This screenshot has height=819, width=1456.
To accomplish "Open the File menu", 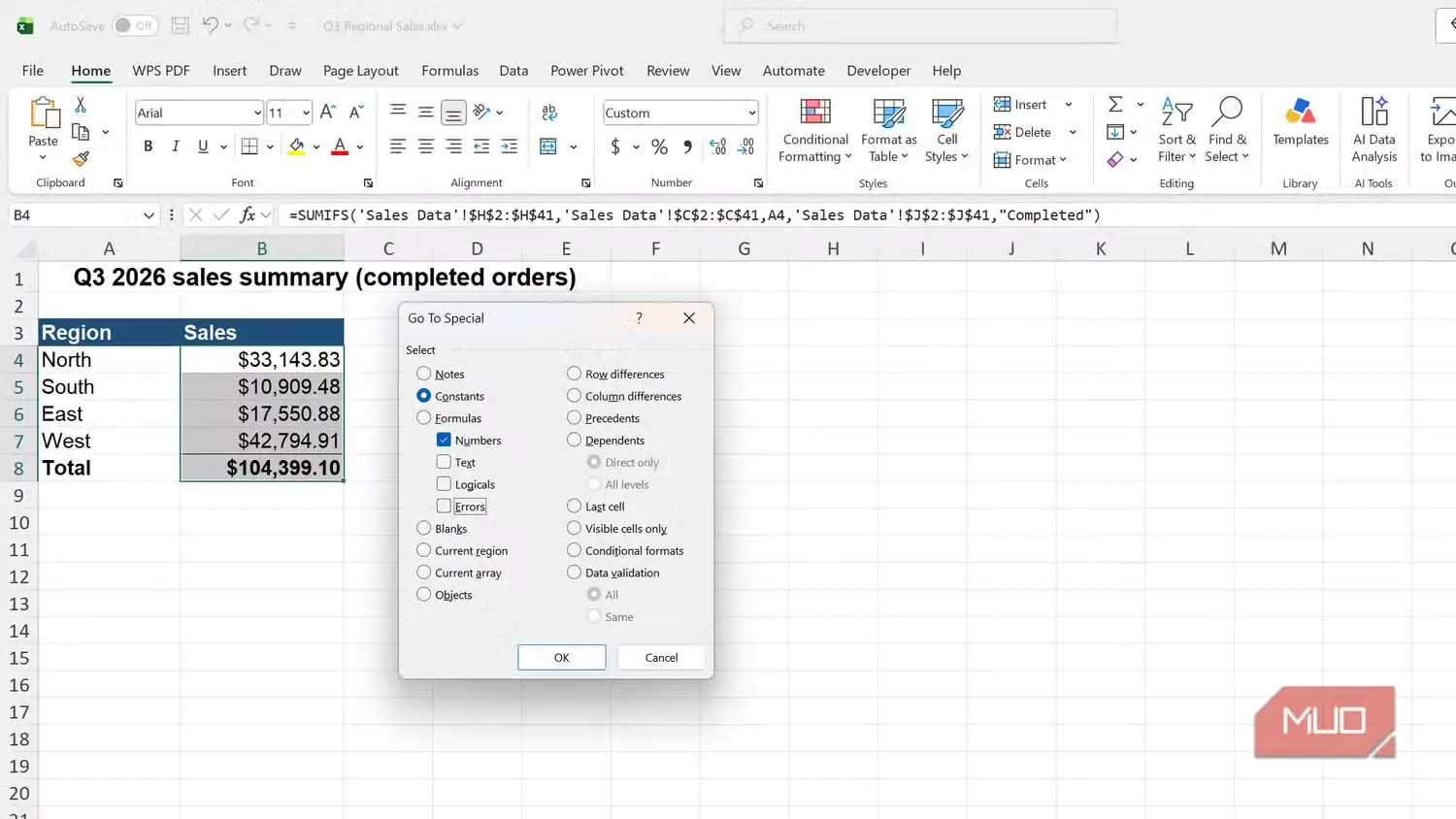I will tap(33, 71).
